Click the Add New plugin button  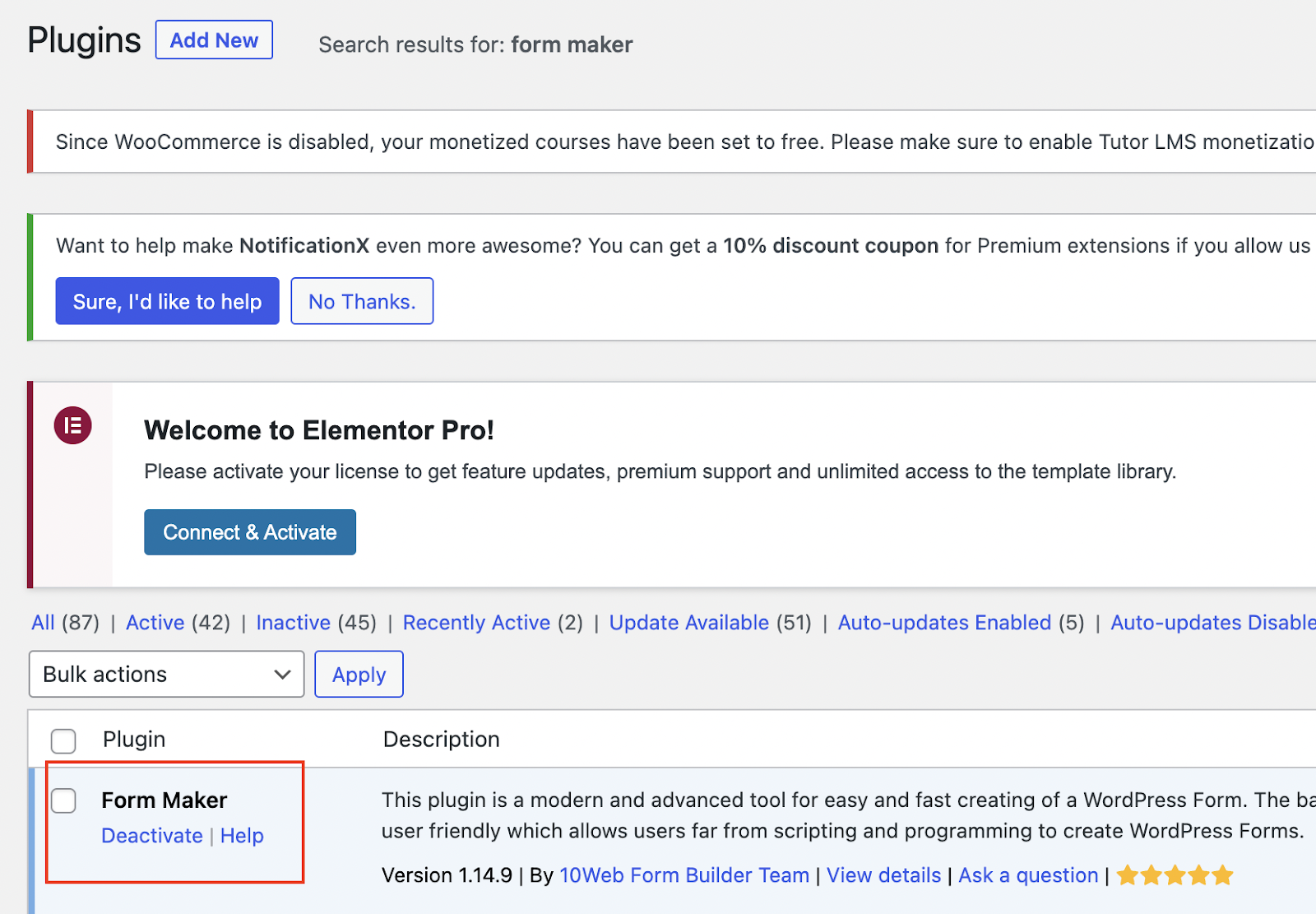tap(214, 40)
